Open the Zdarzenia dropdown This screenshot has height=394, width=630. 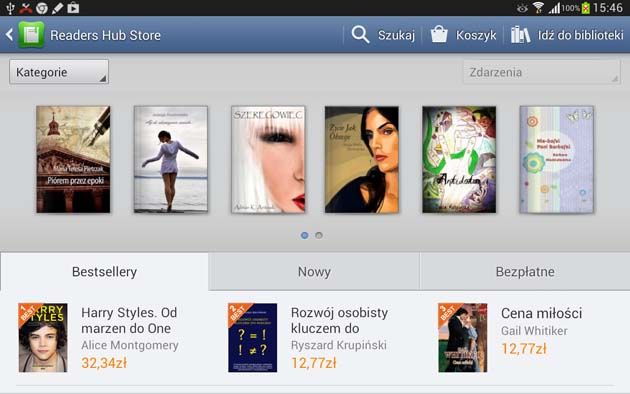pos(542,72)
